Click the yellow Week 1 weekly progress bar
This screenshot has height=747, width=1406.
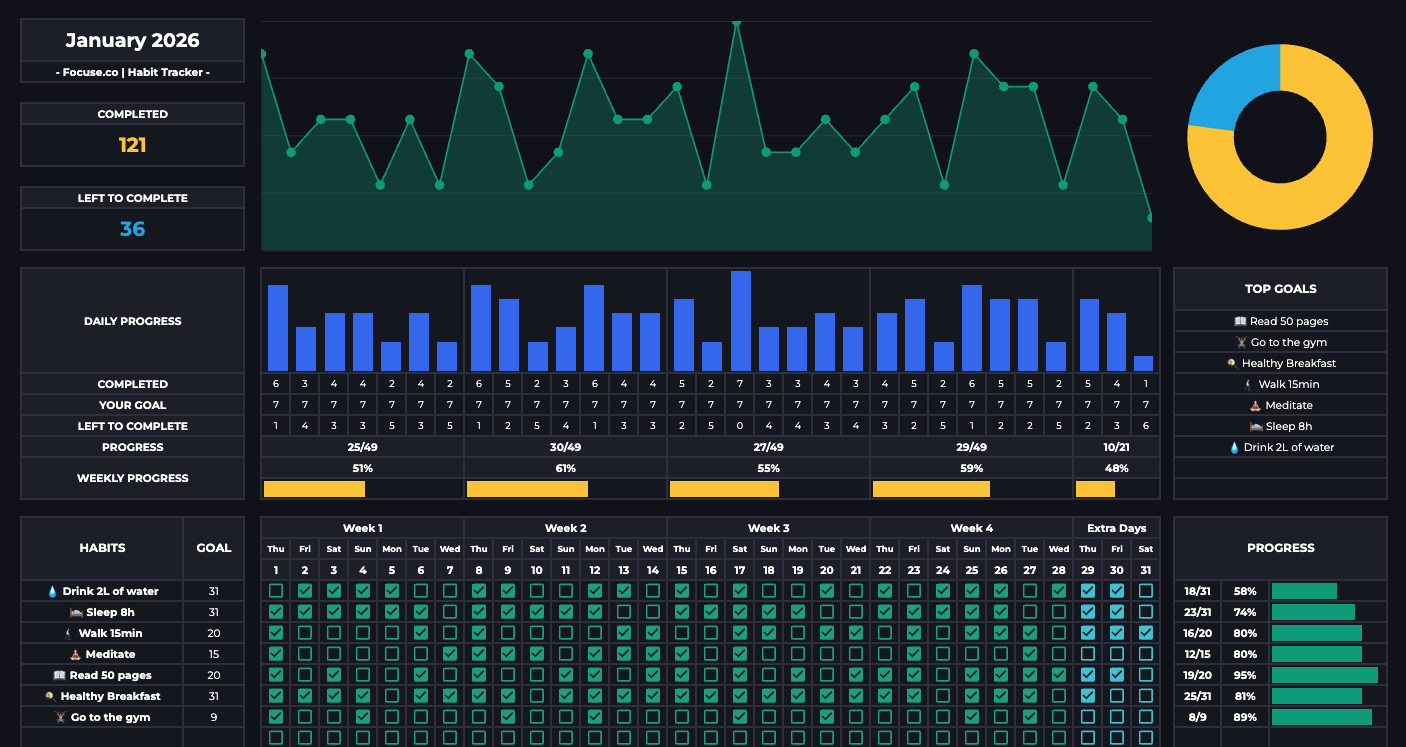[x=314, y=489]
